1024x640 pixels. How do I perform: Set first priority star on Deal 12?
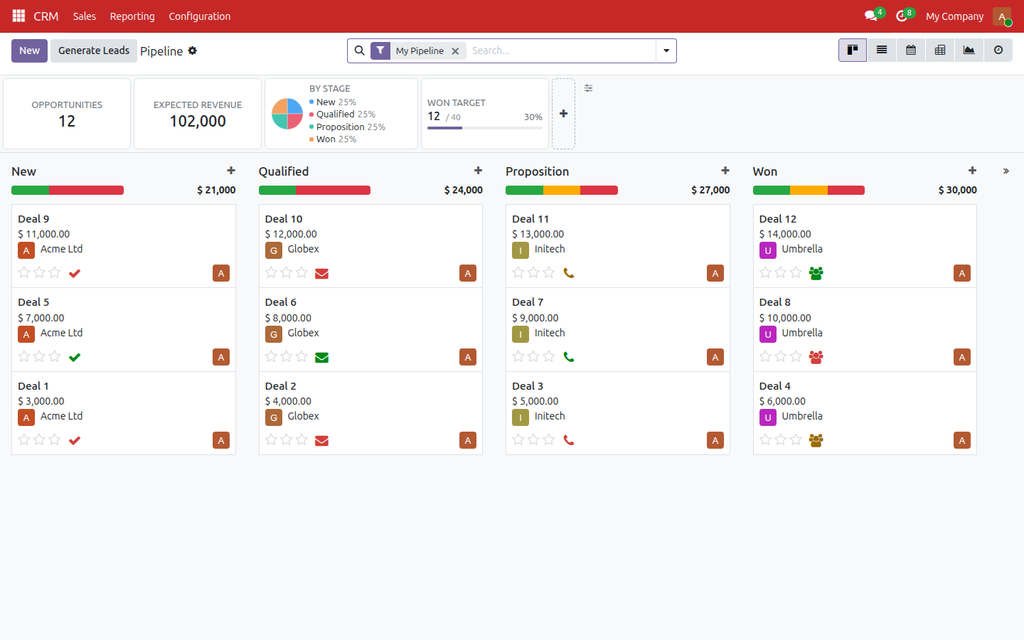(x=765, y=272)
